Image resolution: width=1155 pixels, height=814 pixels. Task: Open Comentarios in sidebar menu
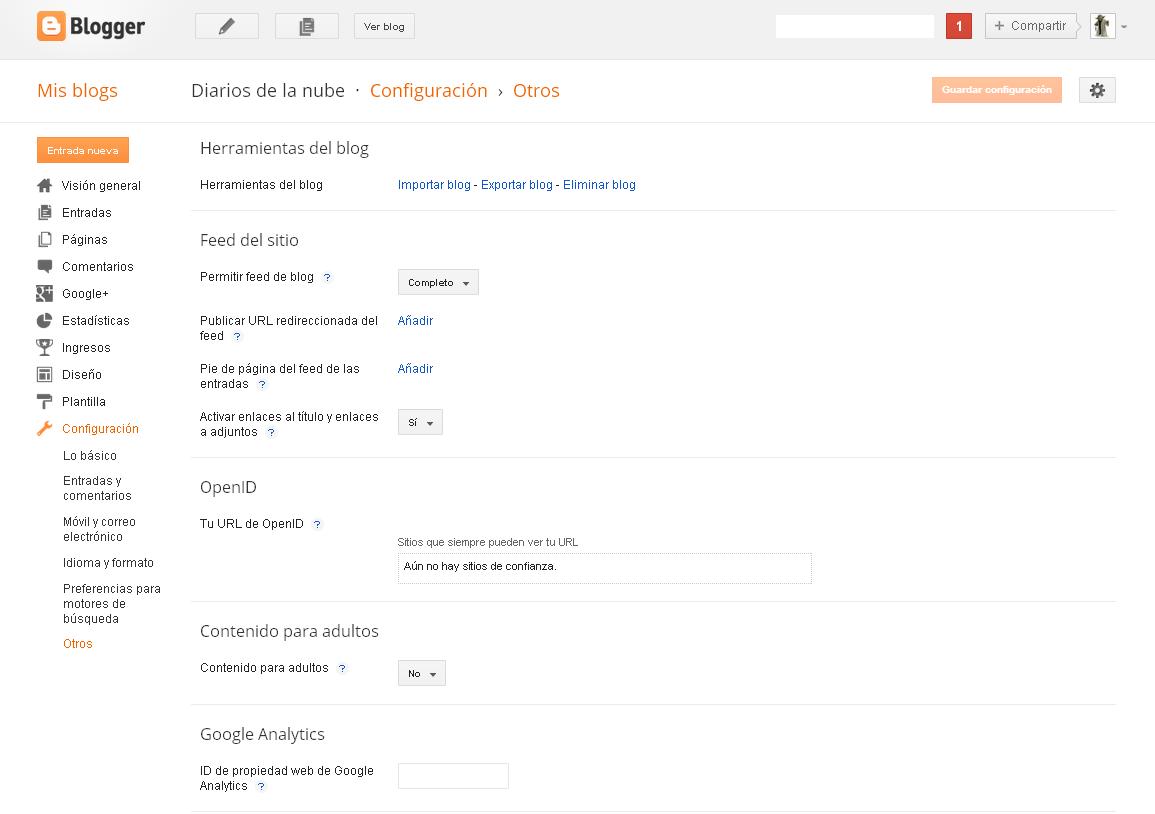tap(98, 267)
